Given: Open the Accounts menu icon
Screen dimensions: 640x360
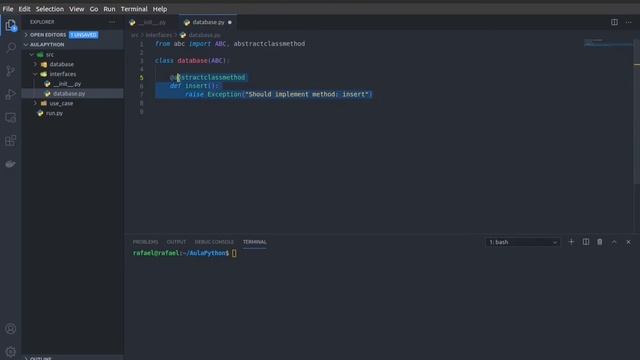Looking at the screenshot, I should [x=11, y=329].
